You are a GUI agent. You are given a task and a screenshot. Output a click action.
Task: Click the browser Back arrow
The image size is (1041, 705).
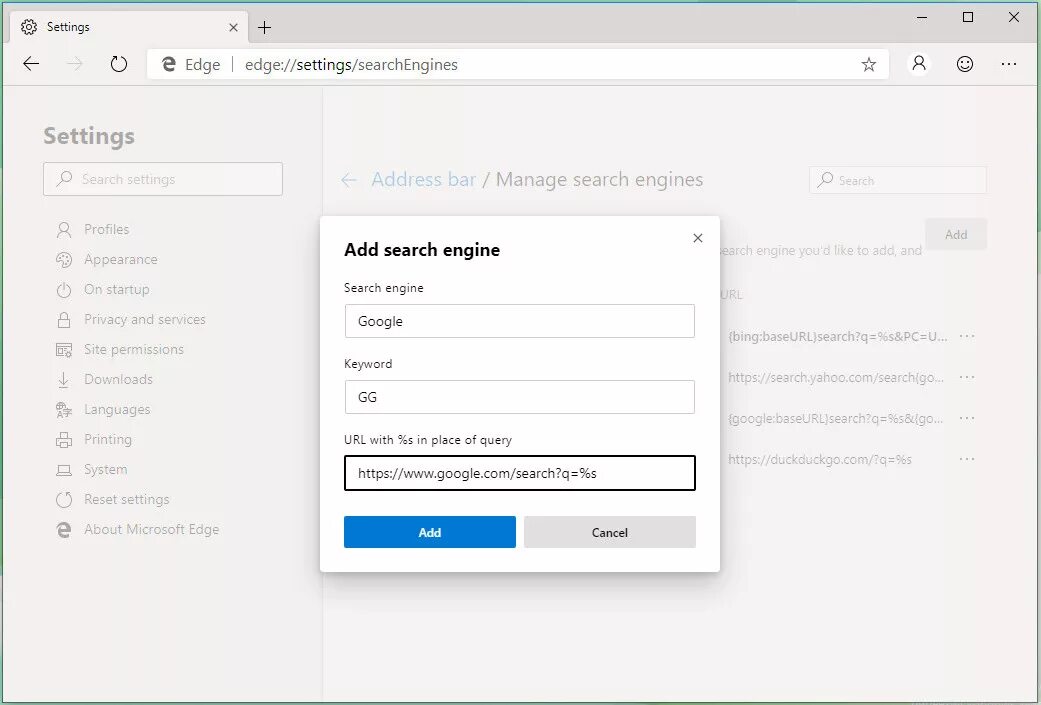pyautogui.click(x=31, y=64)
